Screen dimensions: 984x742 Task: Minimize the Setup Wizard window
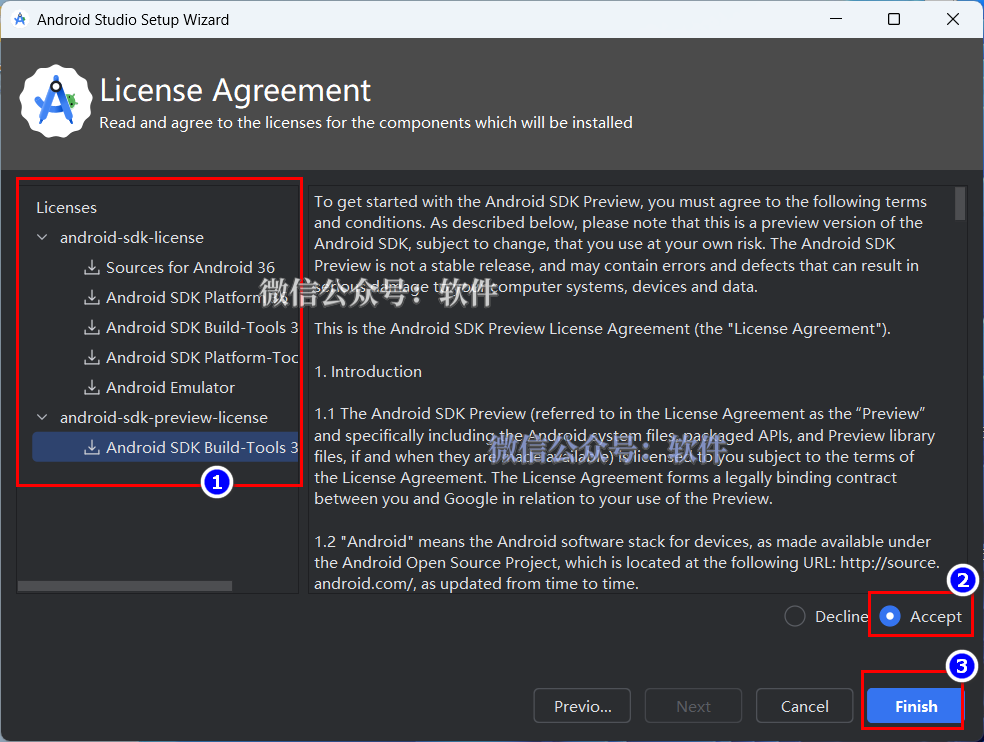(x=835, y=19)
